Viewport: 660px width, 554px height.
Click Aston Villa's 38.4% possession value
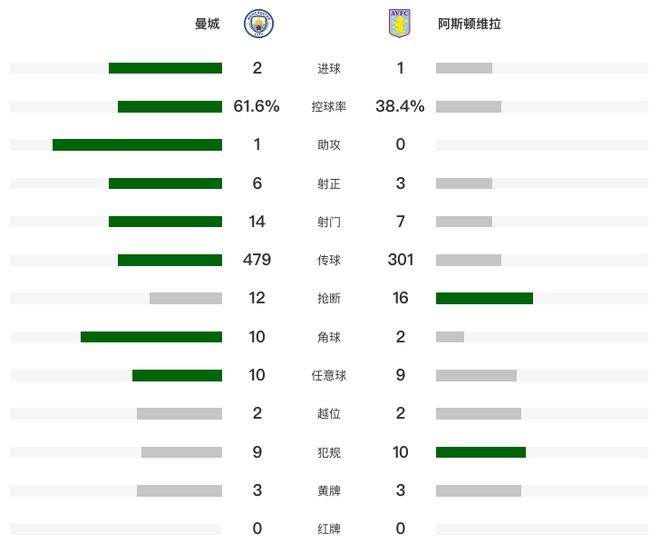(400, 107)
